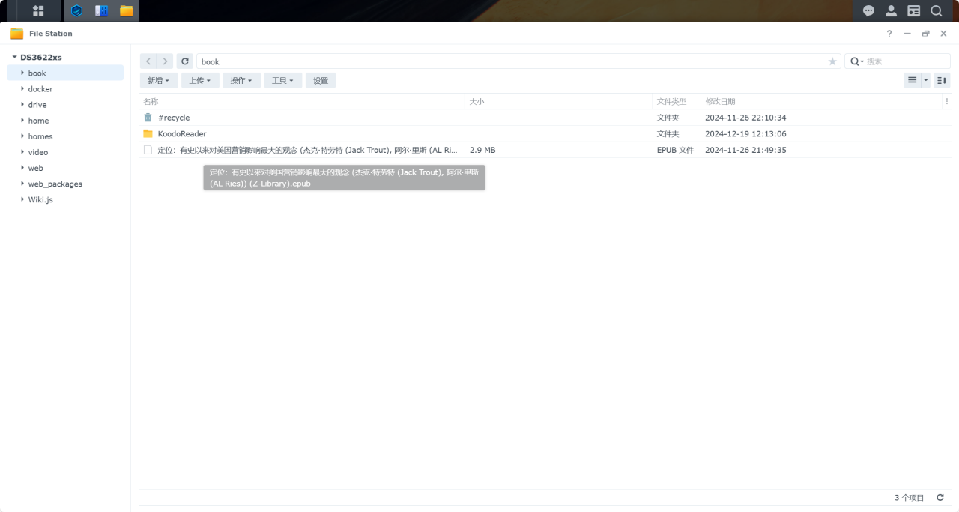
Task: Open the widgets panel icon
Action: (914, 11)
